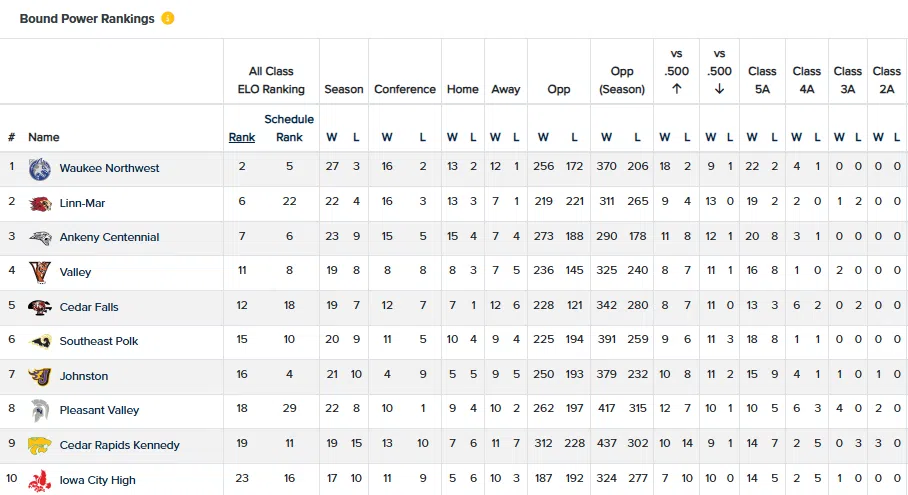This screenshot has height=495, width=908.
Task: Click the Name column header
Action: pyautogui.click(x=44, y=137)
